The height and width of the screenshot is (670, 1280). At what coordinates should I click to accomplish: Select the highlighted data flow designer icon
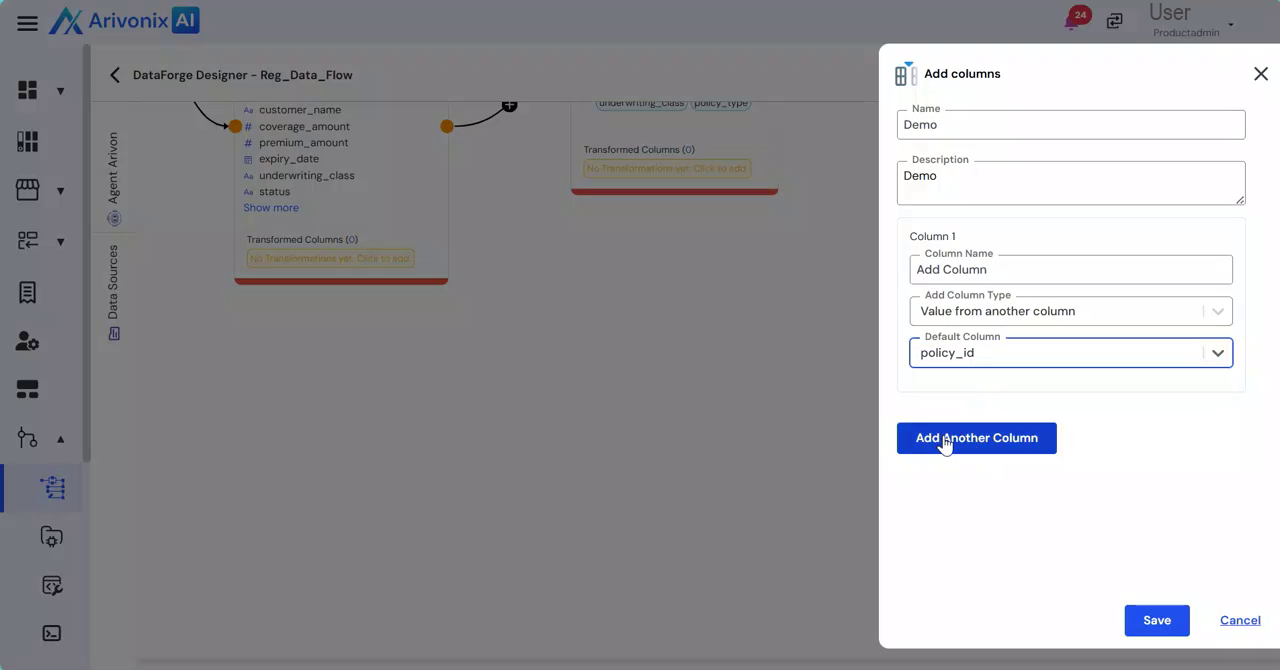click(52, 488)
